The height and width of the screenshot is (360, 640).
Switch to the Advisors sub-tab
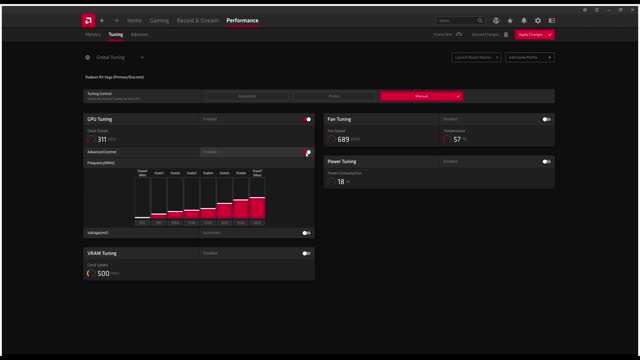coord(139,35)
